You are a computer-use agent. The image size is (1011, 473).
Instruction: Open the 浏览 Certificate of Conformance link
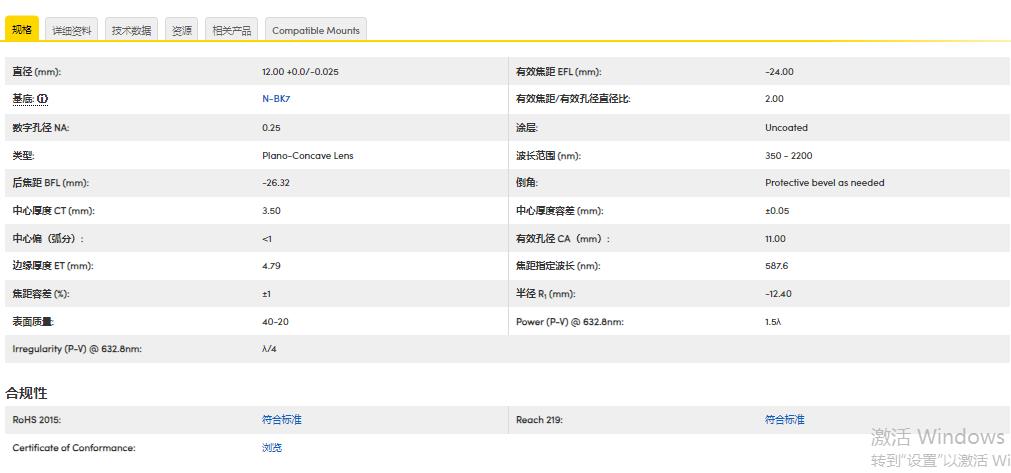(x=272, y=447)
